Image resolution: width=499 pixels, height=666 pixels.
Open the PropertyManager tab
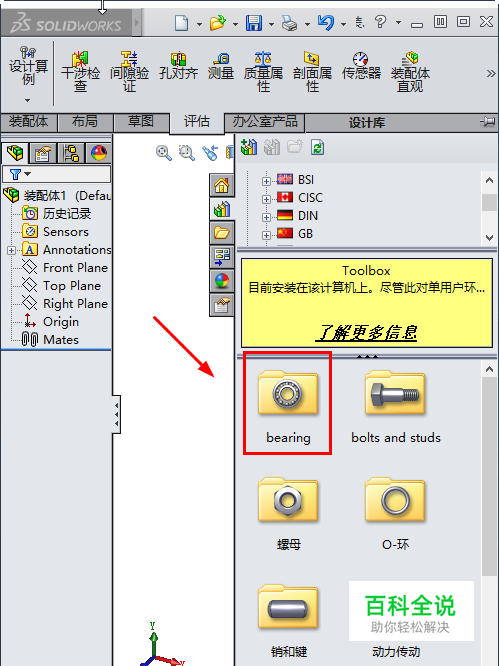click(x=42, y=153)
